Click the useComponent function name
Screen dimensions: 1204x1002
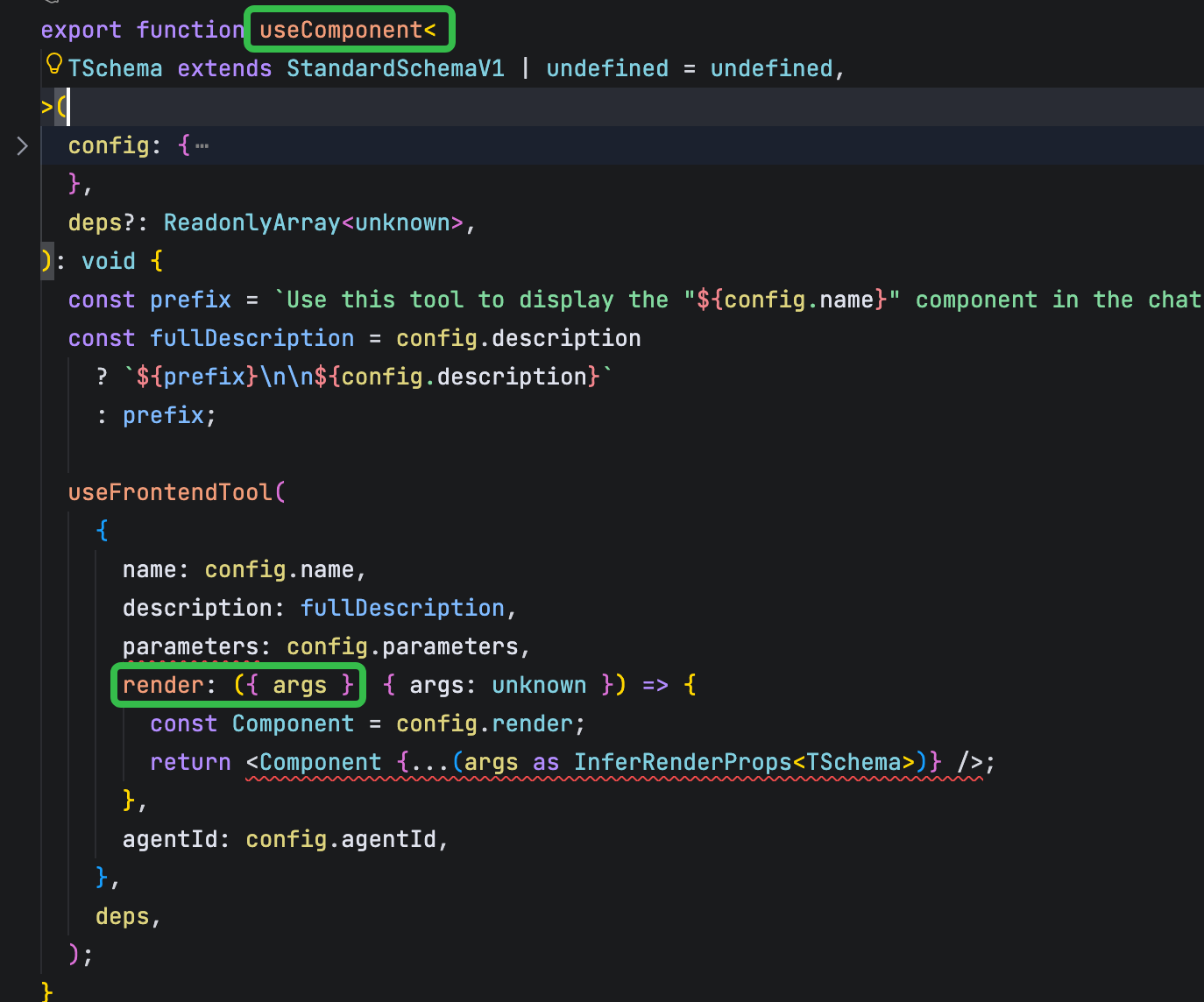click(x=340, y=30)
